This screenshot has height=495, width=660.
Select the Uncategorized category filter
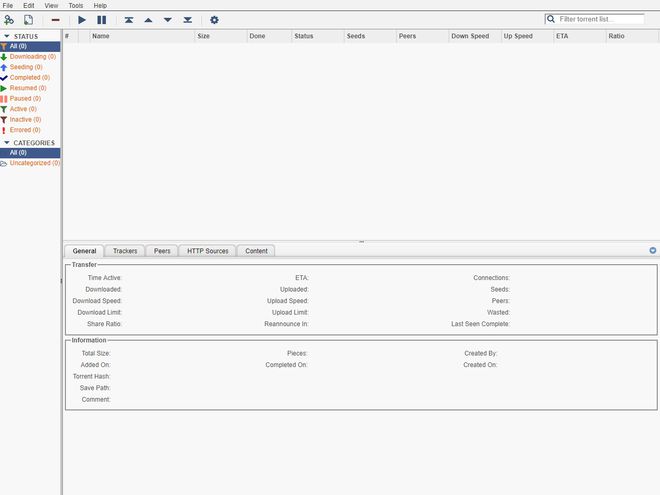[34, 163]
